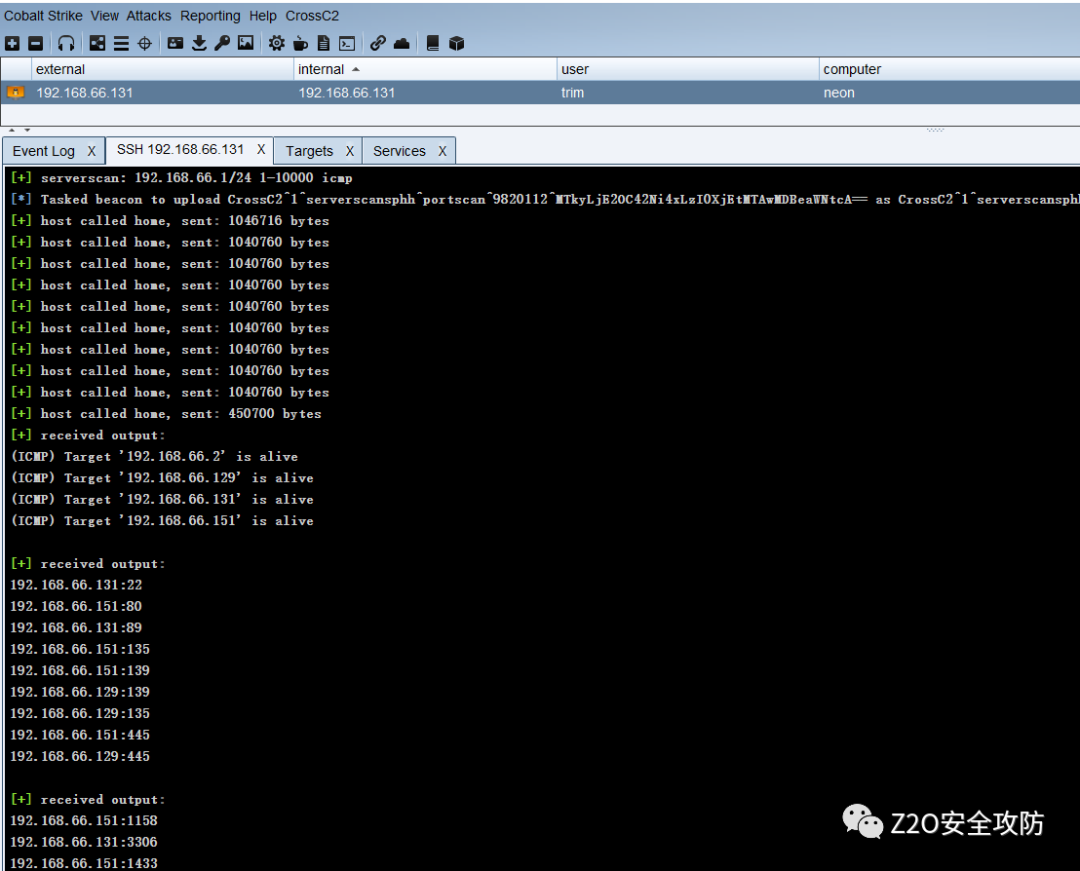Click line "Target '192.168.66.129' is alive"
This screenshot has width=1080, height=871.
162,477
